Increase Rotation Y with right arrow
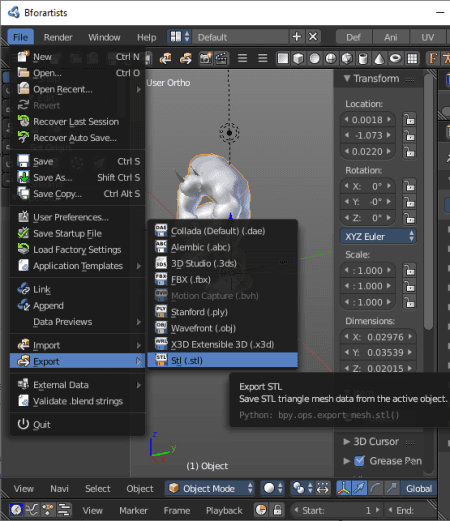Image resolution: width=450 pixels, height=521 pixels. point(389,202)
